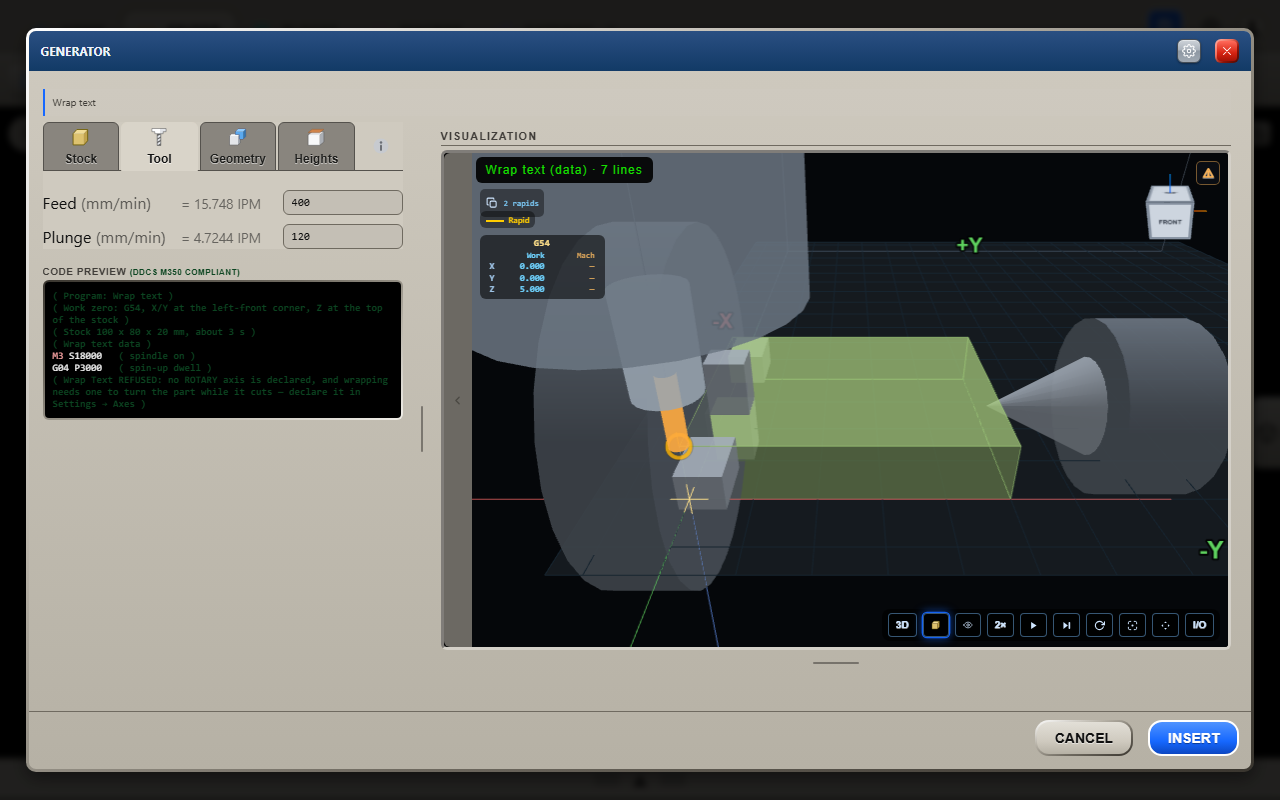Click the 'Wrap text (data) · 7 lines' label
This screenshot has height=800, width=1280.
coord(564,170)
